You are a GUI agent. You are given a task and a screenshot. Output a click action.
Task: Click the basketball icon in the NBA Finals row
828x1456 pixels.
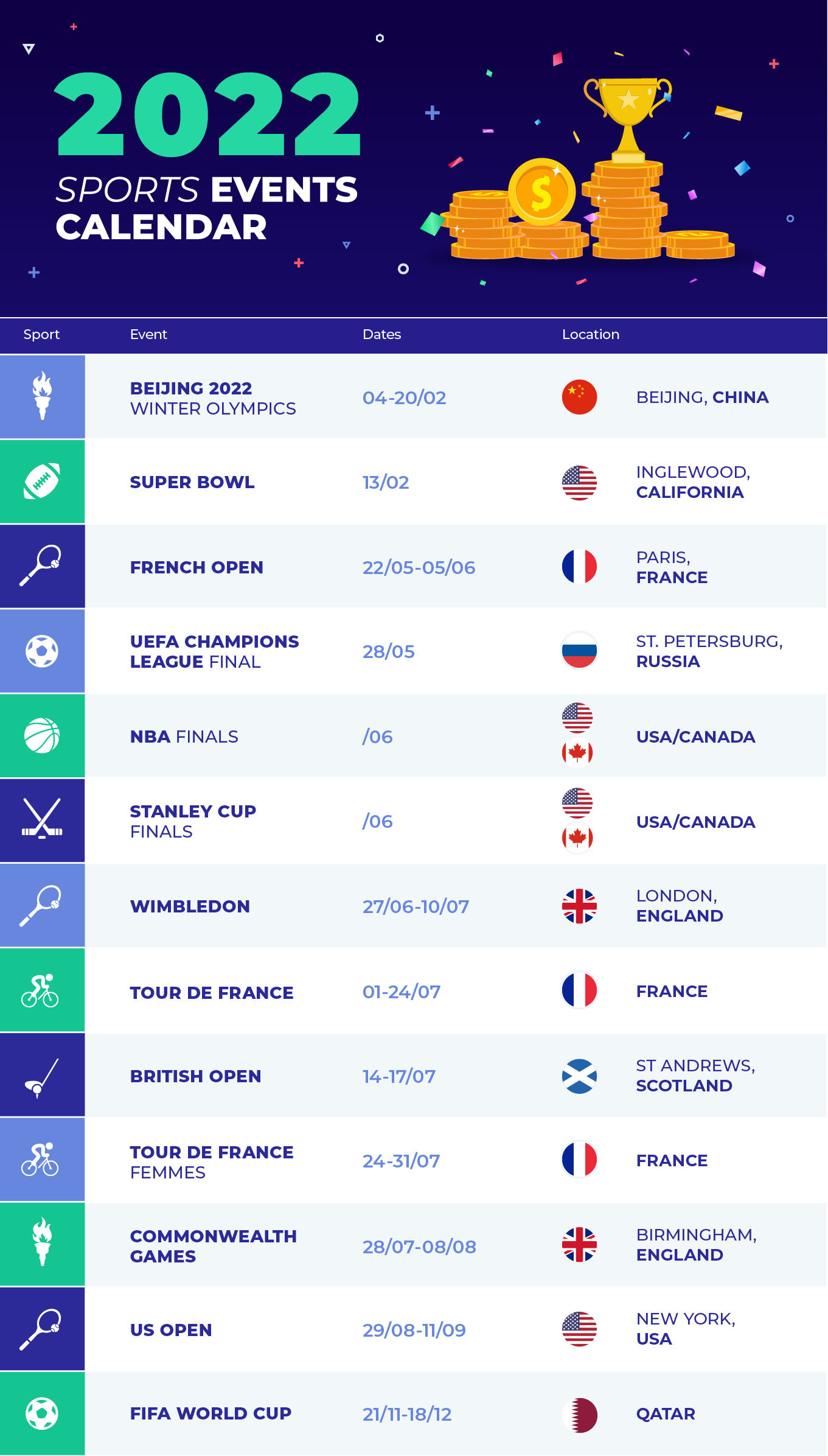pyautogui.click(x=42, y=735)
